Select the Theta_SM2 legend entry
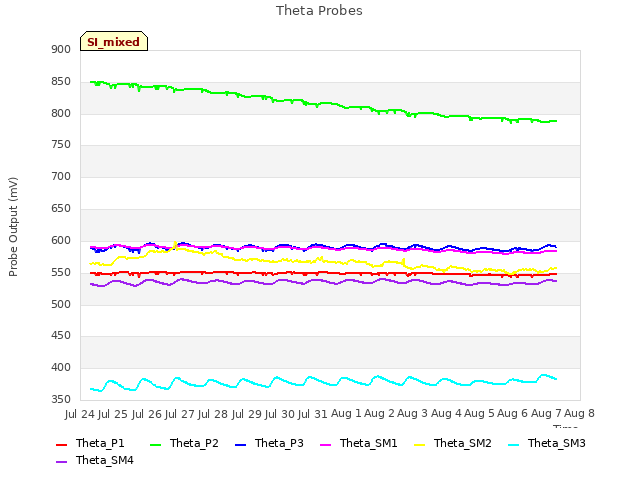The width and height of the screenshot is (640, 480). point(453,443)
